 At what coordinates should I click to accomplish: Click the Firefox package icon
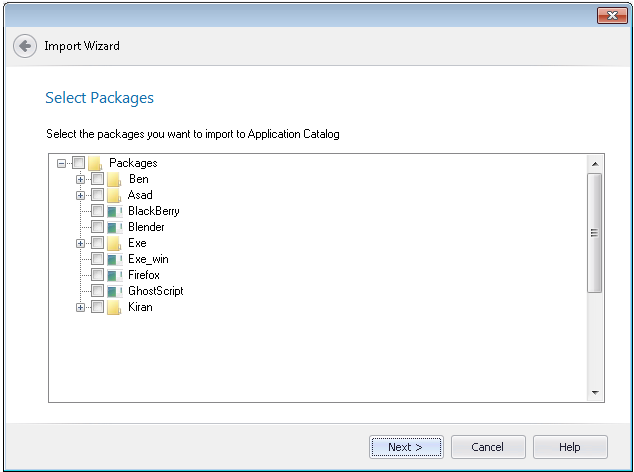(114, 275)
